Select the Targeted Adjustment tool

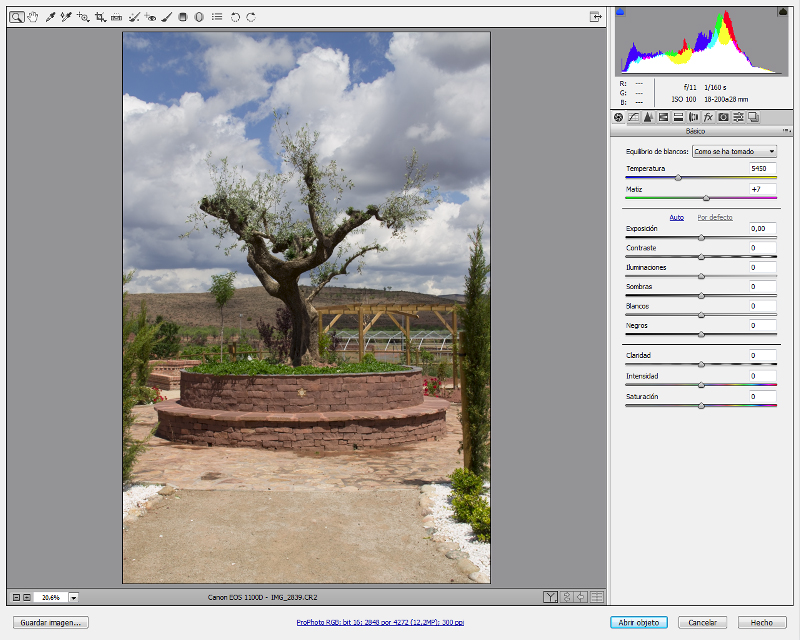pyautogui.click(x=83, y=17)
